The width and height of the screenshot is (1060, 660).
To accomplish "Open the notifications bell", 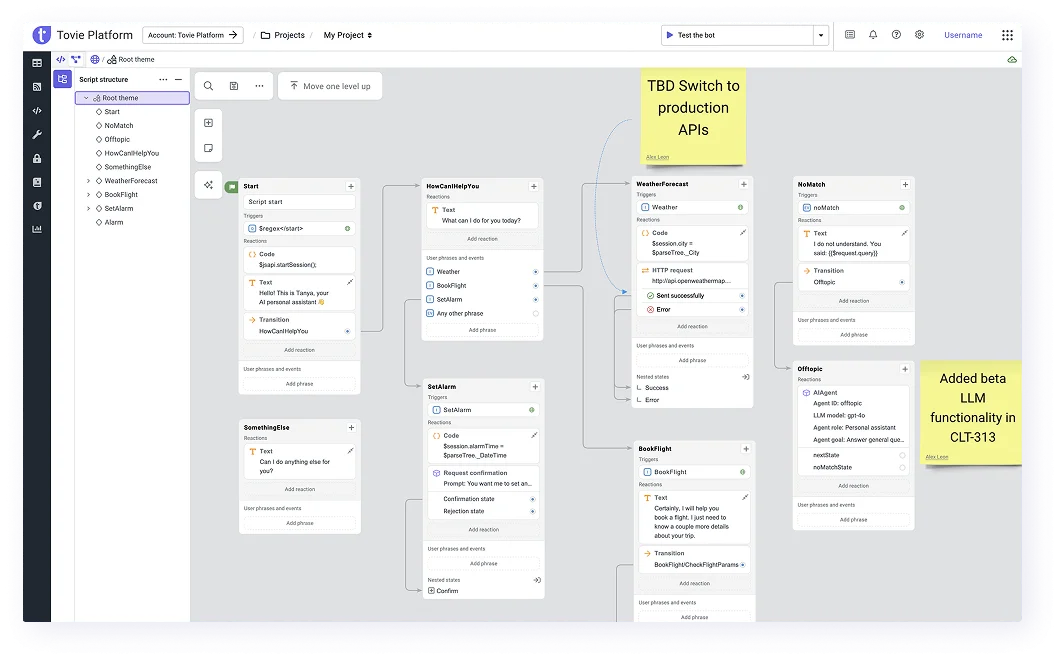I will (x=873, y=34).
